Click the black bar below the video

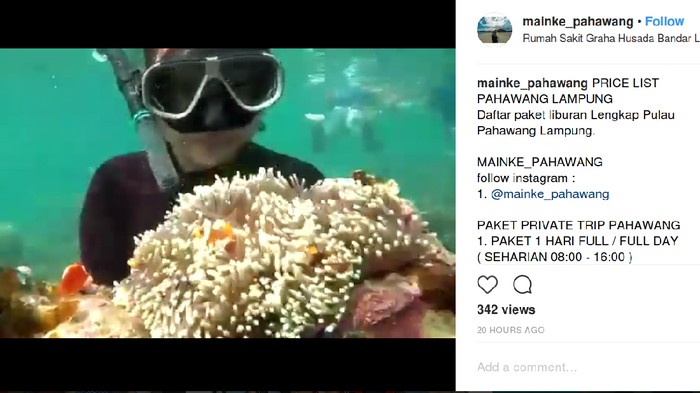[x=228, y=364]
